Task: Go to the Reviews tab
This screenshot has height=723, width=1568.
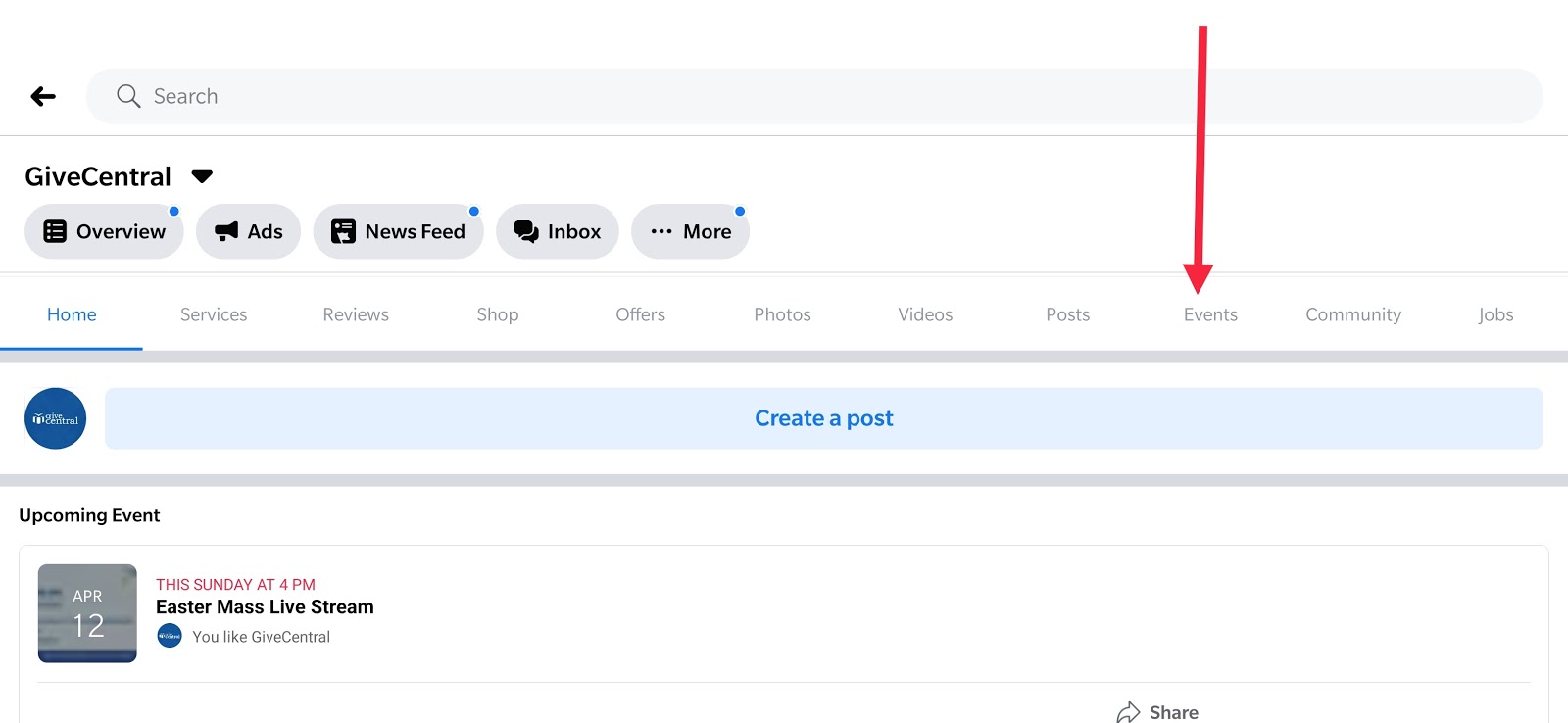Action: pos(356,314)
